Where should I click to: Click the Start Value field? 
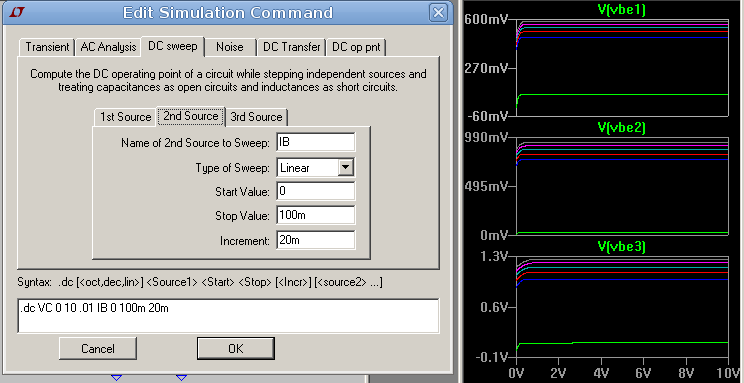point(316,191)
